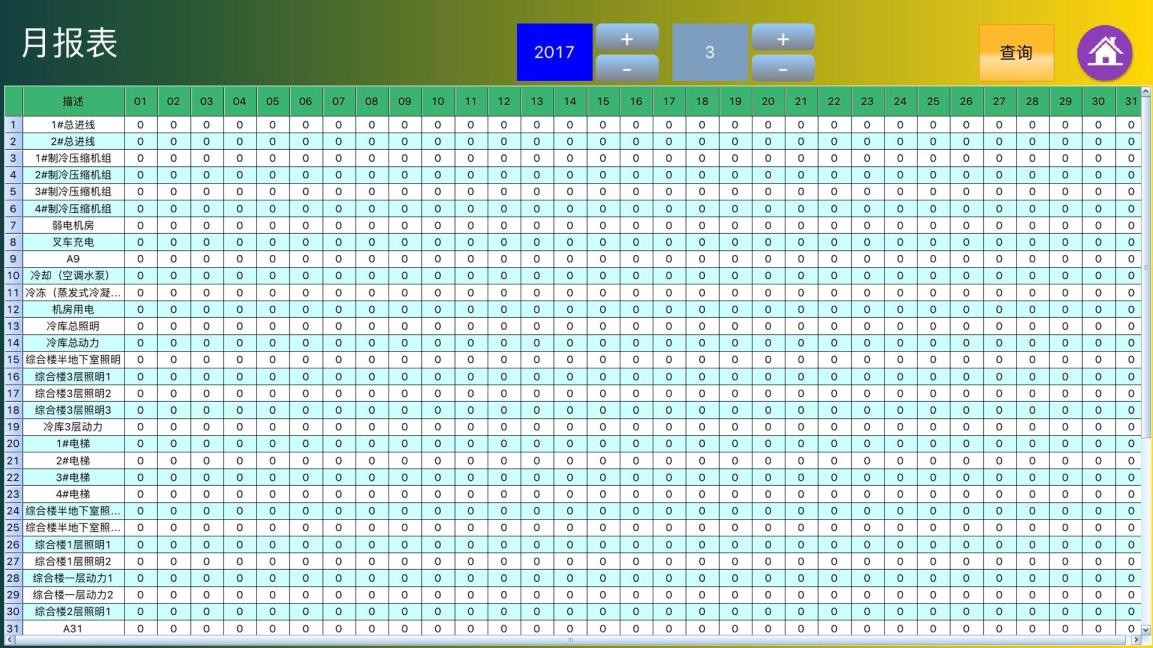Click the vertical scrollbar up arrow

1146,91
